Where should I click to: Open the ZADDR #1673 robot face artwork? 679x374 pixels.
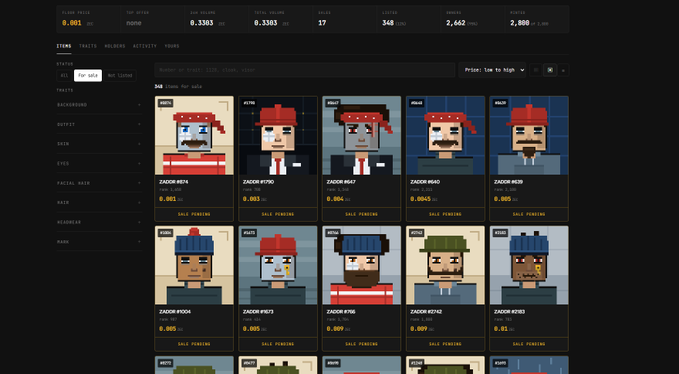point(278,265)
